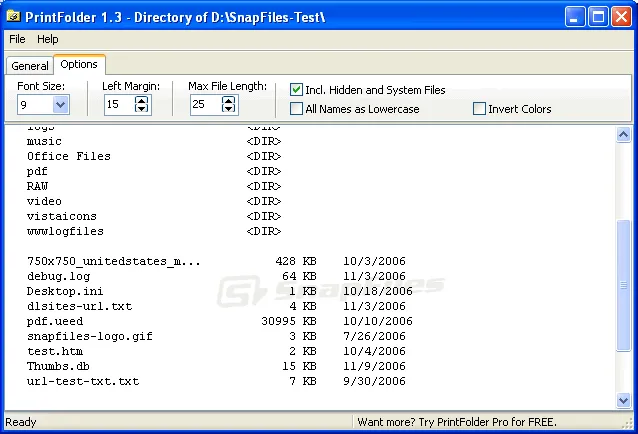Uncheck Incl. Hidden and System Files
The image size is (638, 434).
[x=296, y=89]
